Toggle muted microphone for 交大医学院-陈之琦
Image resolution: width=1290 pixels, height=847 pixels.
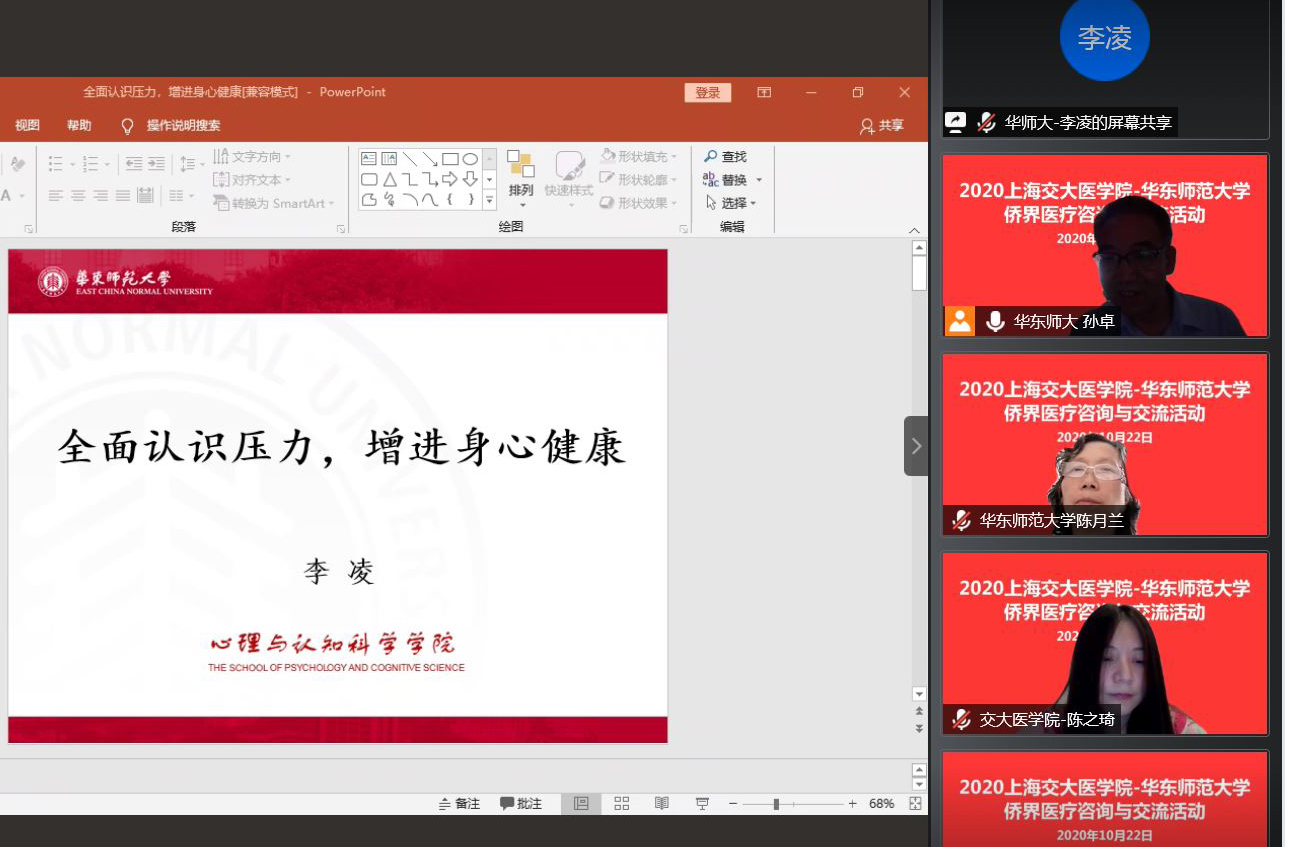coord(961,719)
